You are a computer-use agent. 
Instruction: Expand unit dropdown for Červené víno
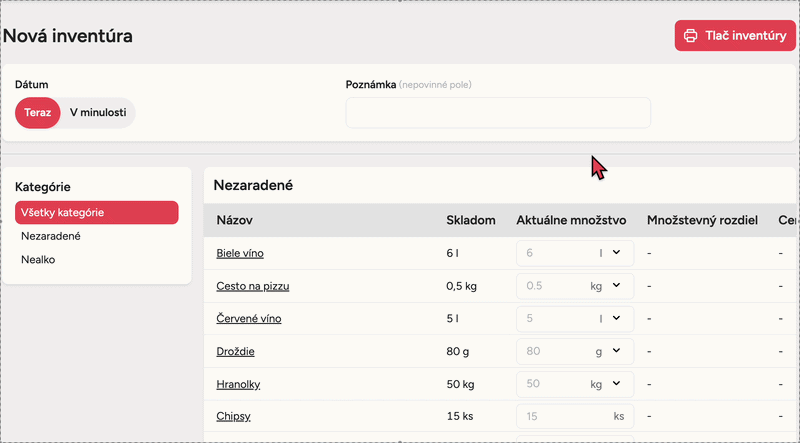pyautogui.click(x=616, y=319)
